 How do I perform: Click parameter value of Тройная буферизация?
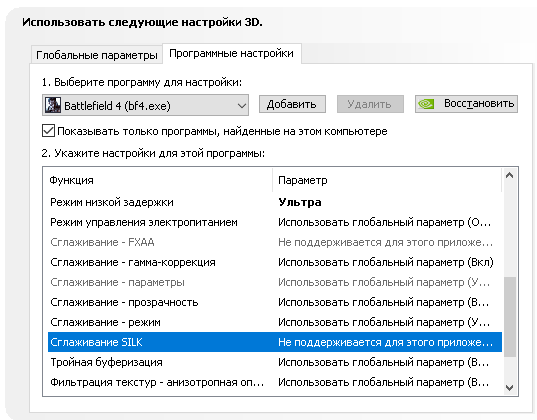click(384, 362)
